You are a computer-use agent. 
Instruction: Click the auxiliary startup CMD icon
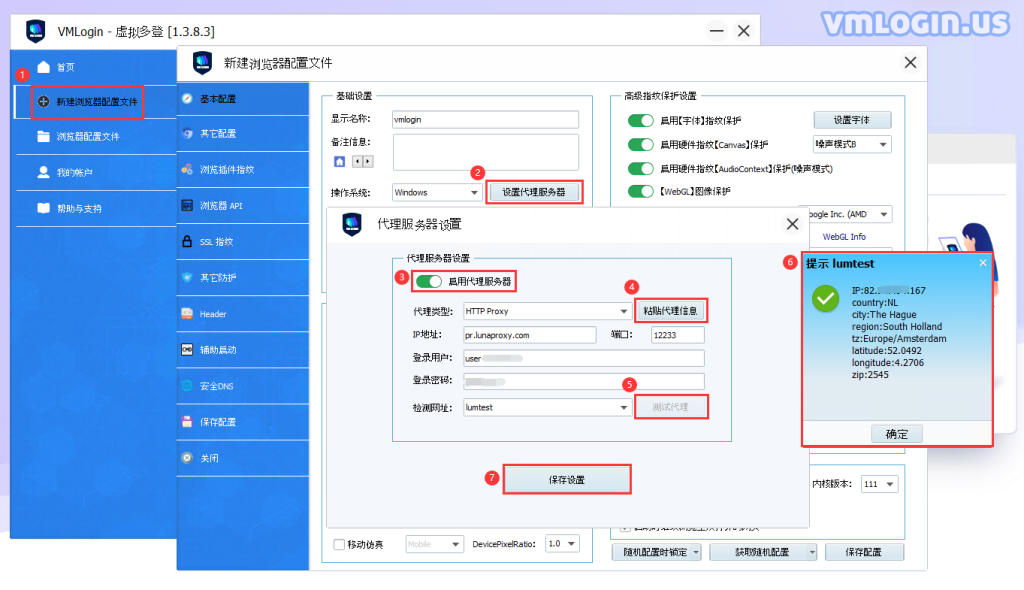pos(187,350)
